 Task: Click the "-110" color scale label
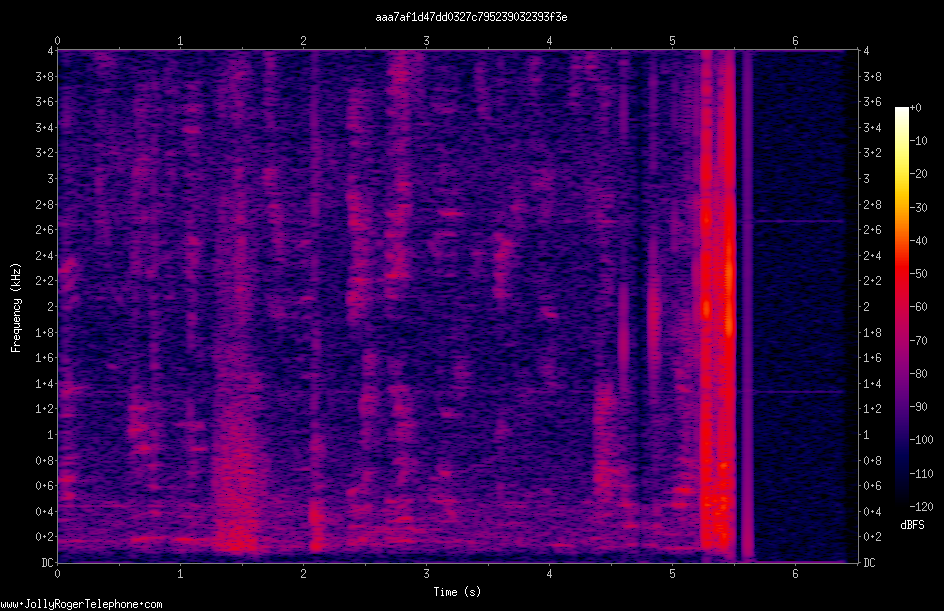click(x=921, y=474)
